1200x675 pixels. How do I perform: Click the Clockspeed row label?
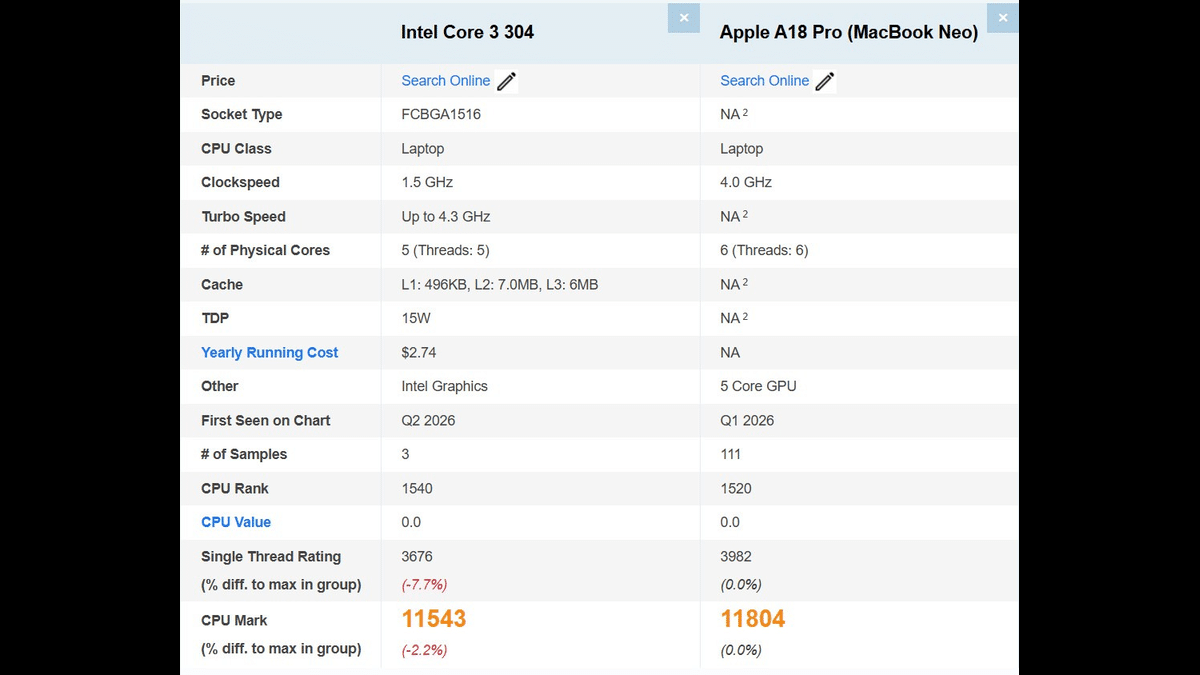(x=240, y=183)
